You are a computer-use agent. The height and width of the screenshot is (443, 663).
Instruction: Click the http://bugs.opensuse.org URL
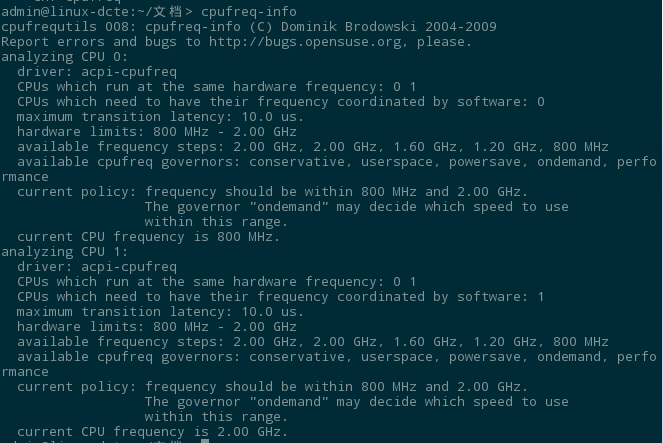point(305,42)
